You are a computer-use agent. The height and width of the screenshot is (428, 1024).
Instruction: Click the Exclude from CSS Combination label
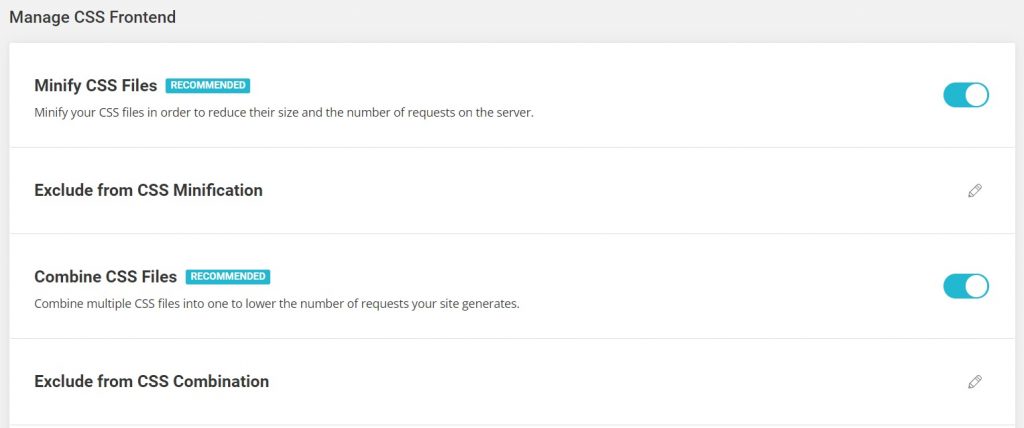(151, 381)
